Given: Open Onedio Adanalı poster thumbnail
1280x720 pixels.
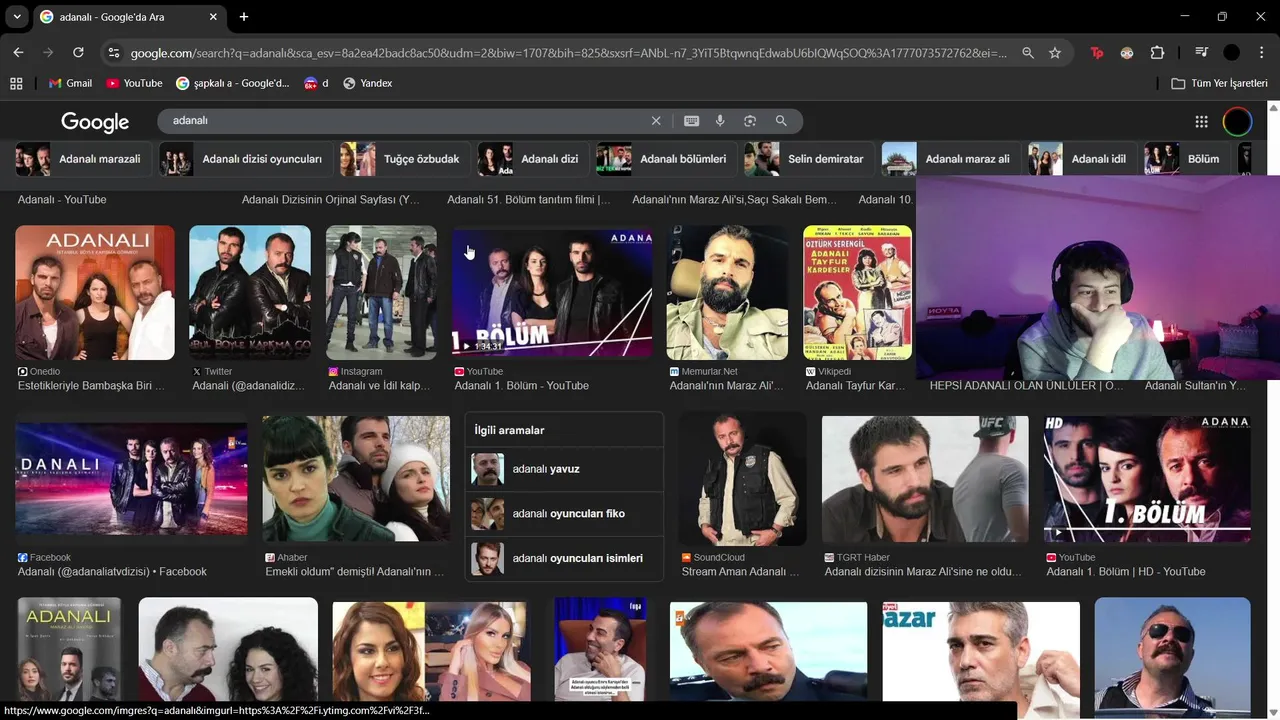Looking at the screenshot, I should [x=95, y=292].
